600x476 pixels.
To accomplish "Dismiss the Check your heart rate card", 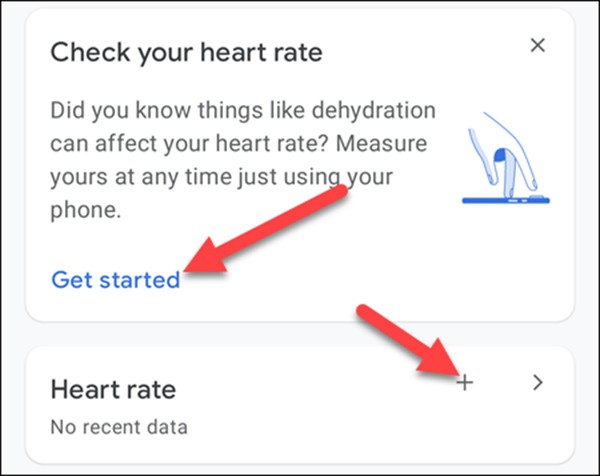I will click(538, 45).
